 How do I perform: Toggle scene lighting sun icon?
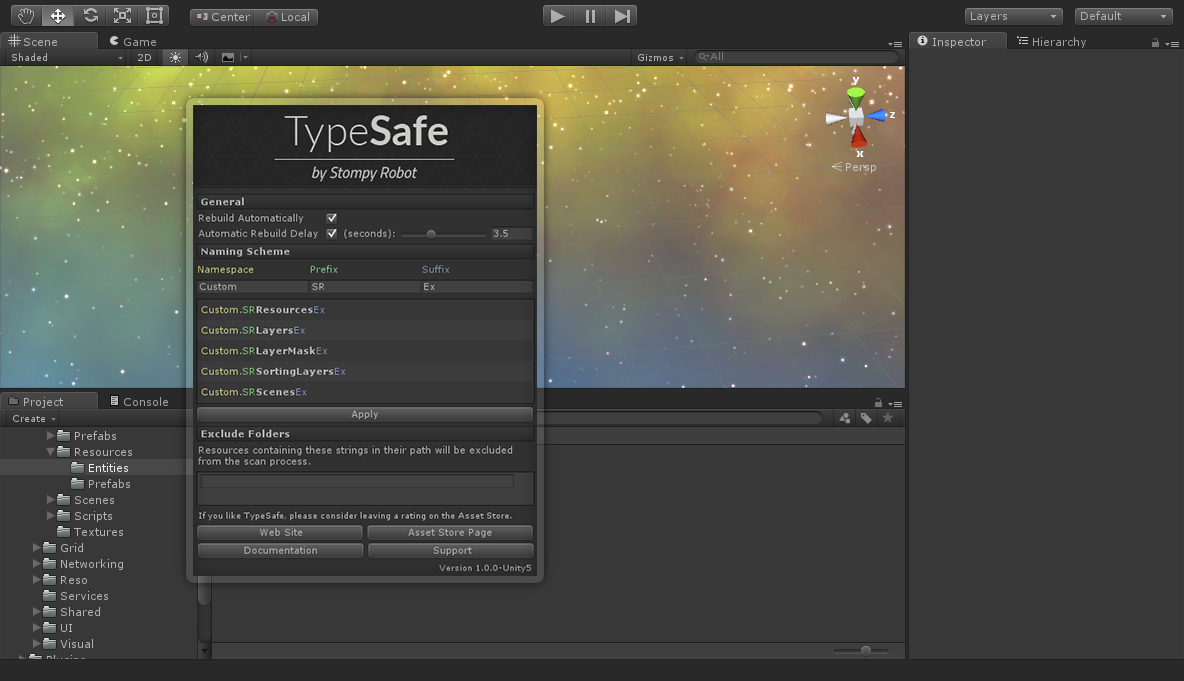pos(175,57)
